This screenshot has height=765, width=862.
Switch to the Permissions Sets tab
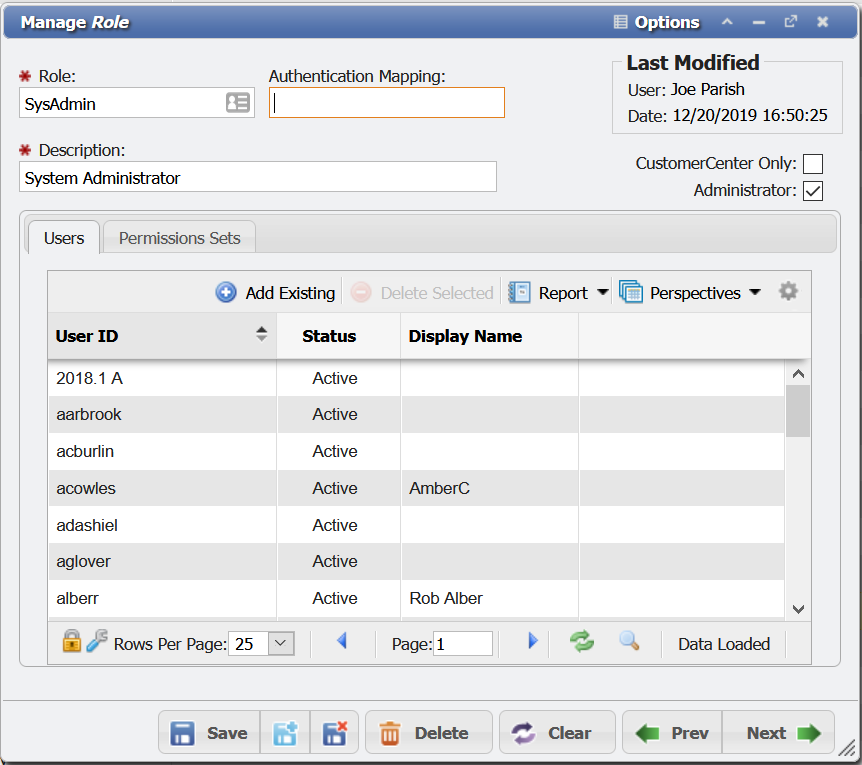pos(180,238)
